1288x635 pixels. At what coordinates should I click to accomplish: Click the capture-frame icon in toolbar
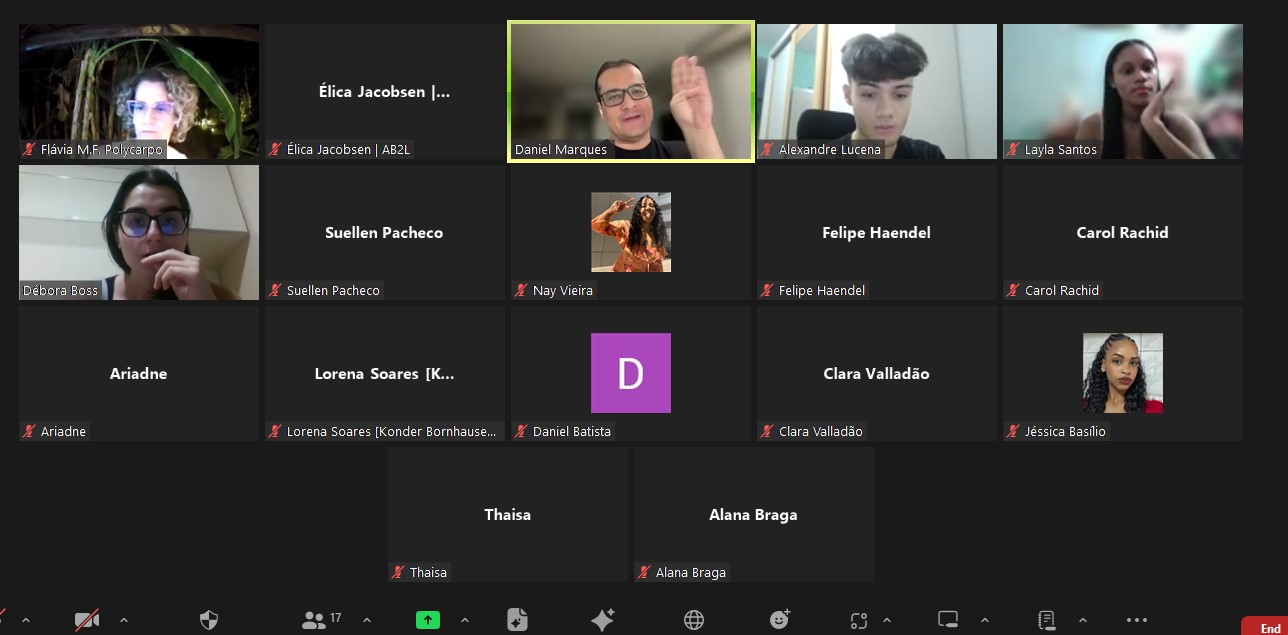click(859, 620)
